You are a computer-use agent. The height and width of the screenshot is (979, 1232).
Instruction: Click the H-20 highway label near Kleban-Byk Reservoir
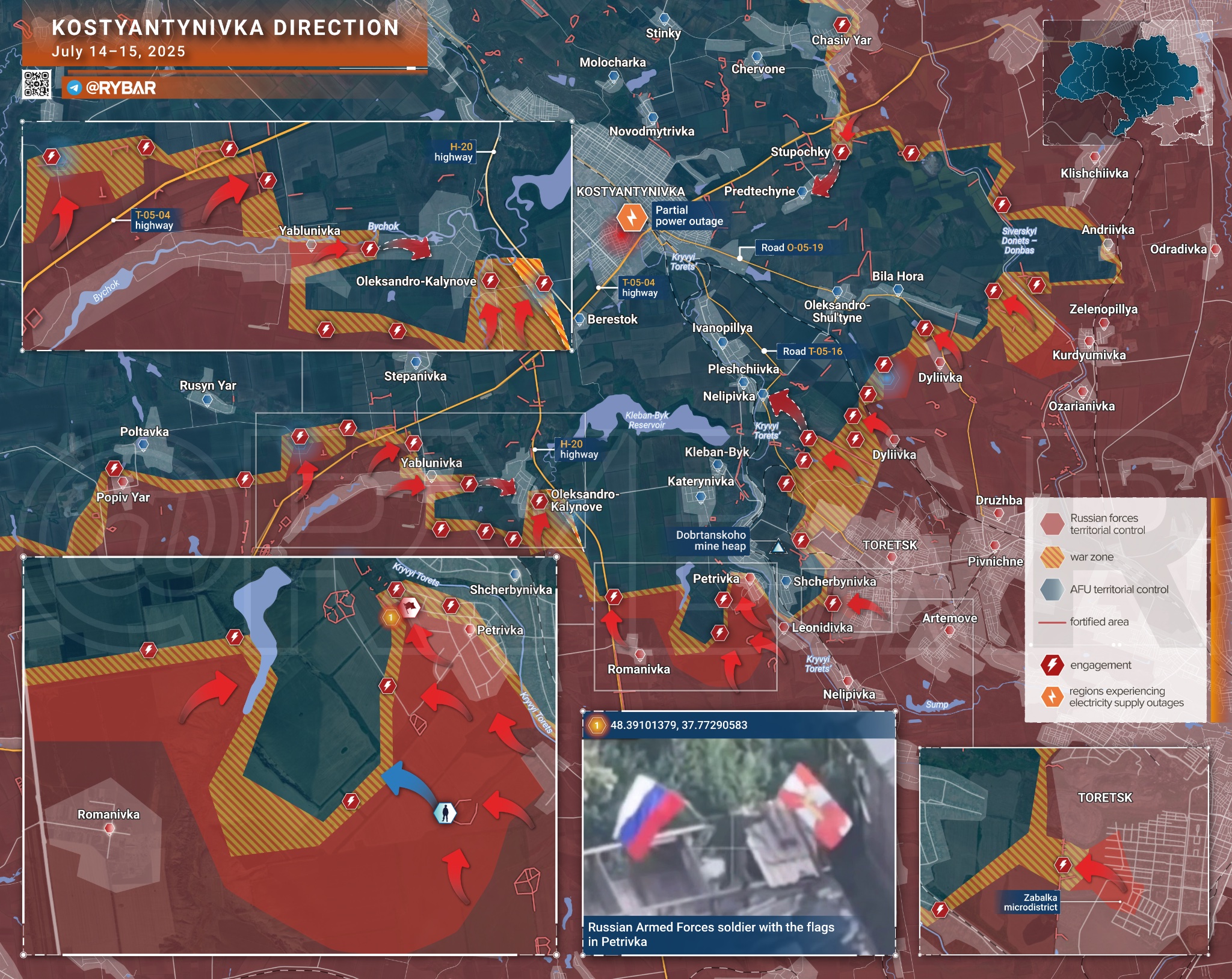[579, 449]
